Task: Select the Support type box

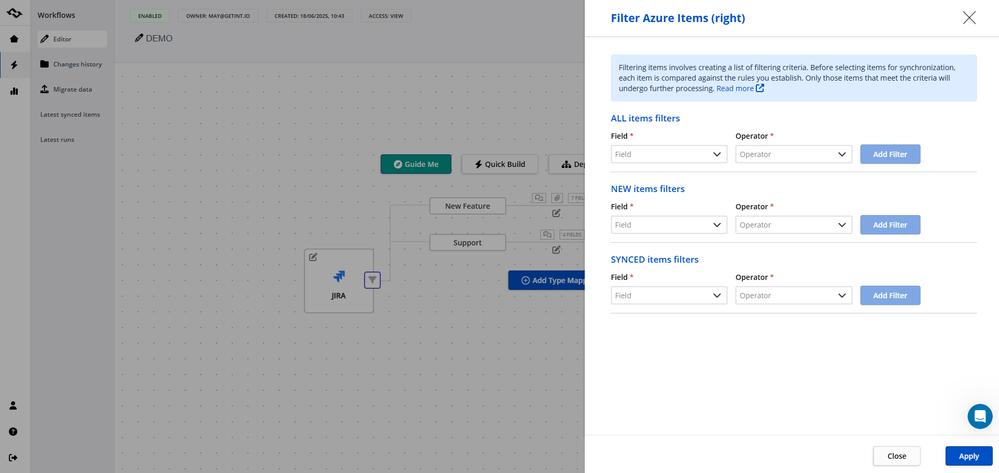Action: (x=468, y=243)
